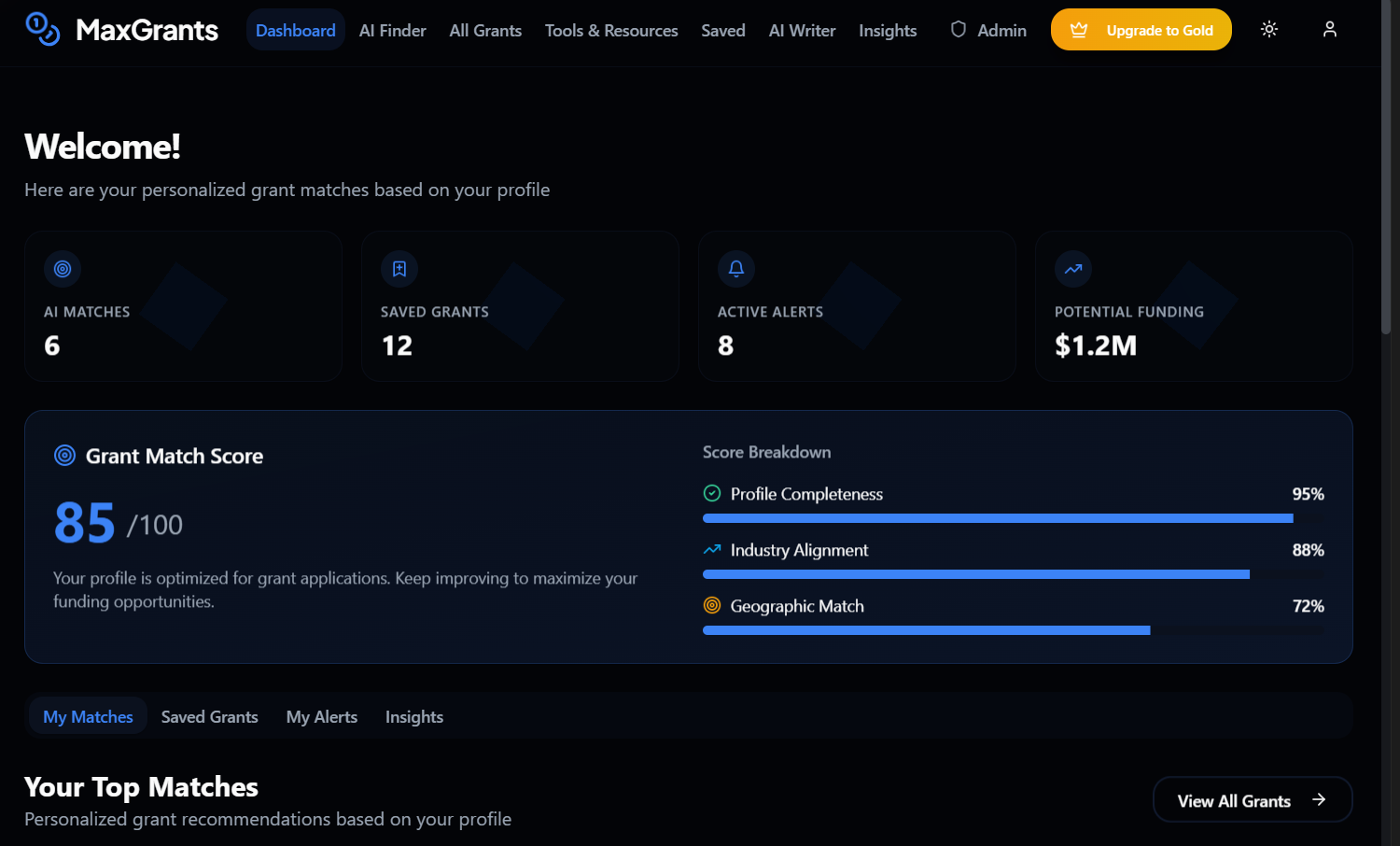Viewport: 1400px width, 846px height.
Task: Click the AI Matches target icon
Action: tap(63, 269)
